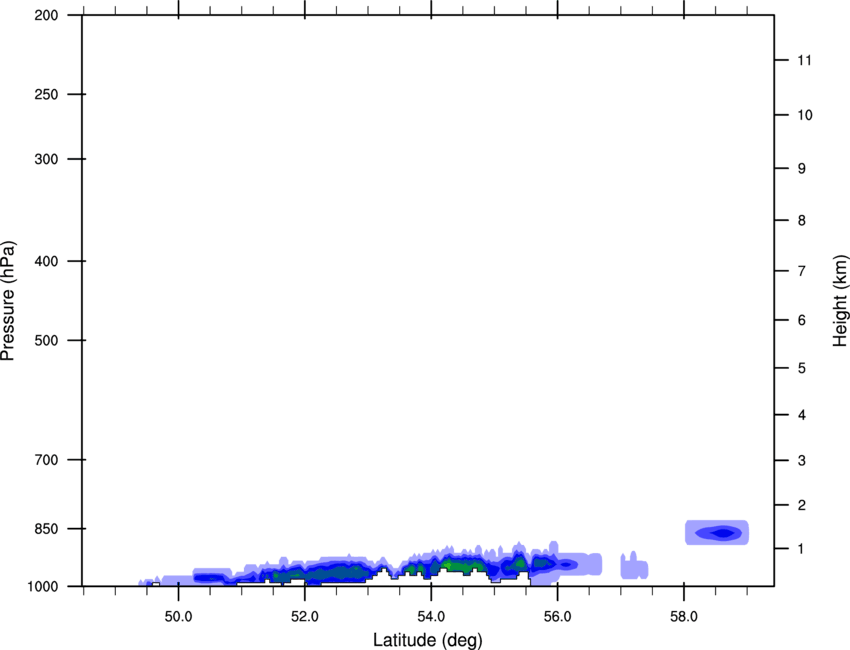Pick height tick label 6
This screenshot has height=650, width=850.
click(x=802, y=320)
